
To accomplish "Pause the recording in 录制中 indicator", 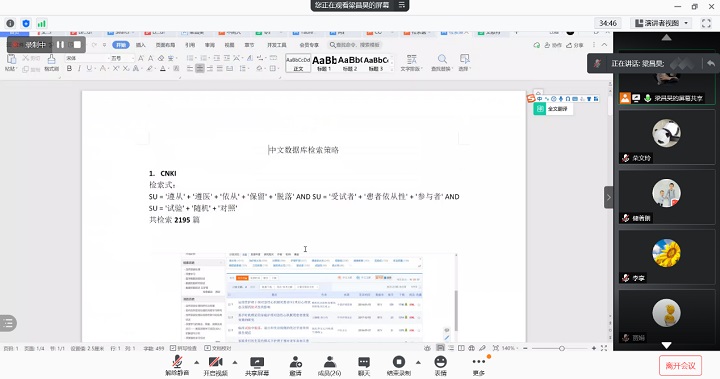I will 60,45.
